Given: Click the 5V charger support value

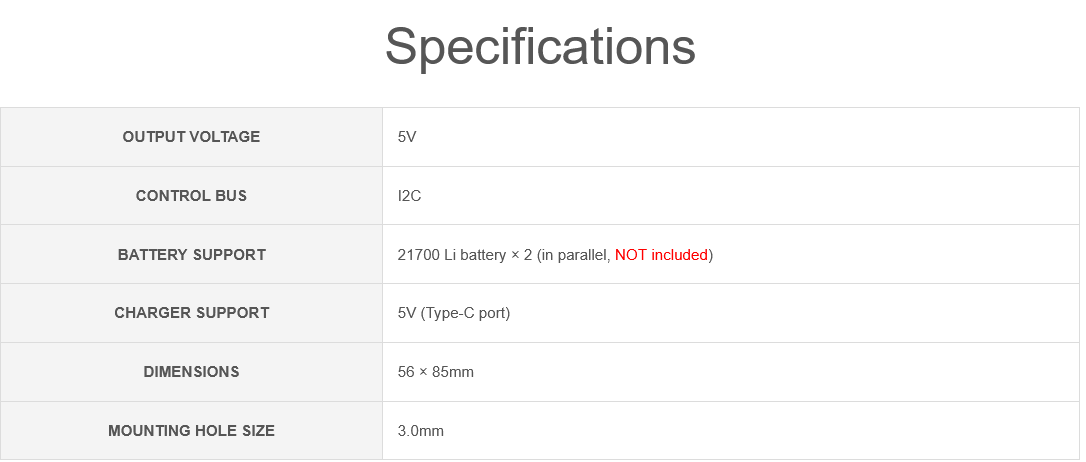Looking at the screenshot, I should pos(407,313).
